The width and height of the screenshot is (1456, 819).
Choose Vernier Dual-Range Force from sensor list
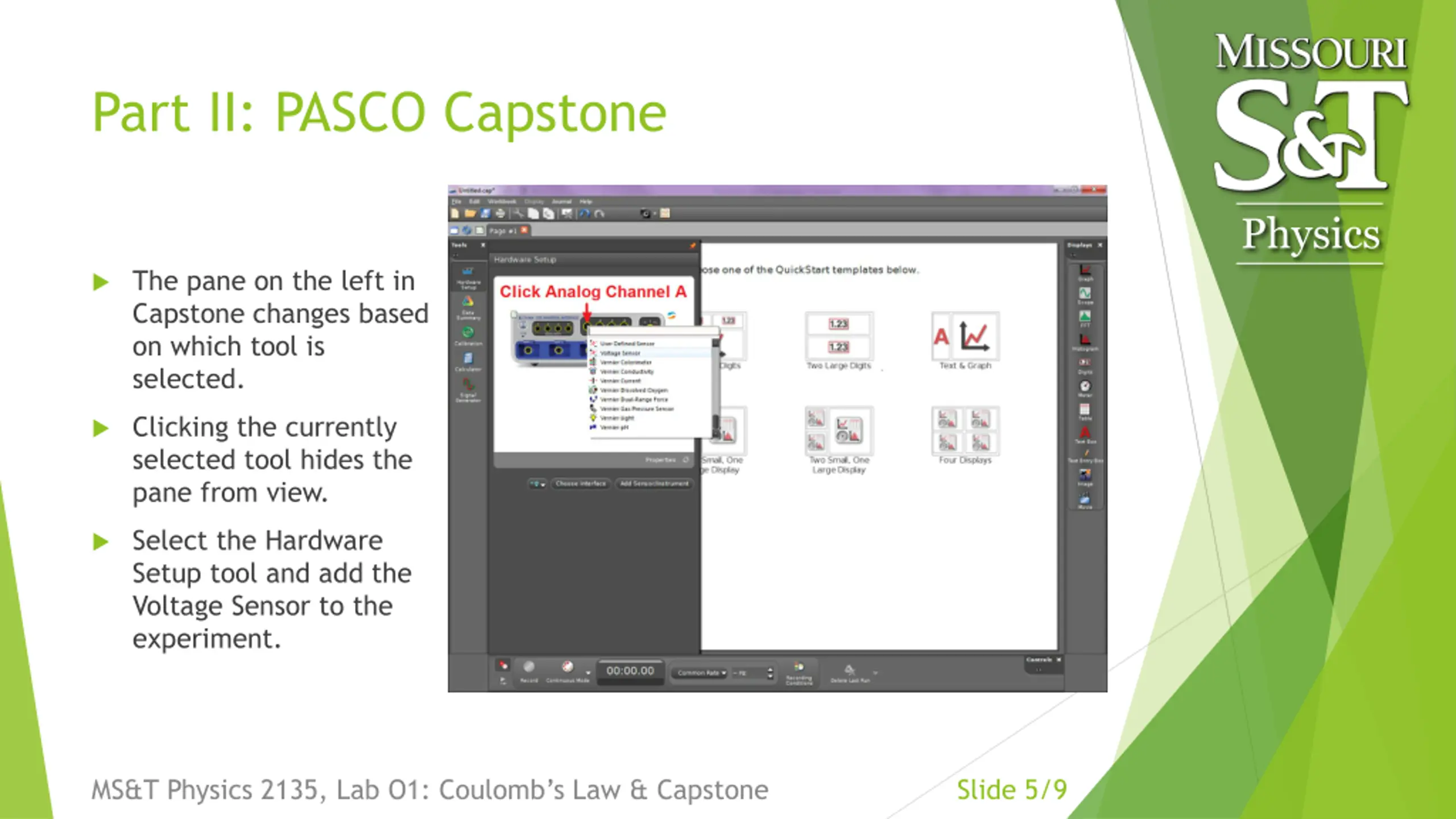pos(651,399)
